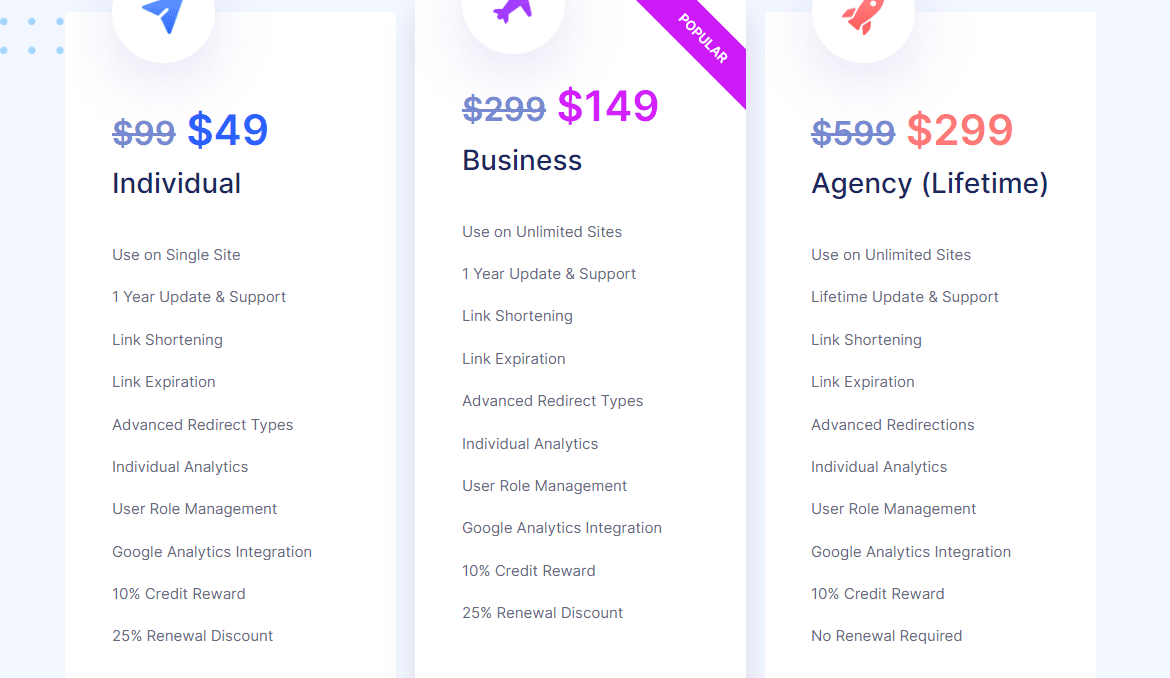Select 'Use on Unlimited Sites' under Business
This screenshot has height=678, width=1170.
click(542, 231)
